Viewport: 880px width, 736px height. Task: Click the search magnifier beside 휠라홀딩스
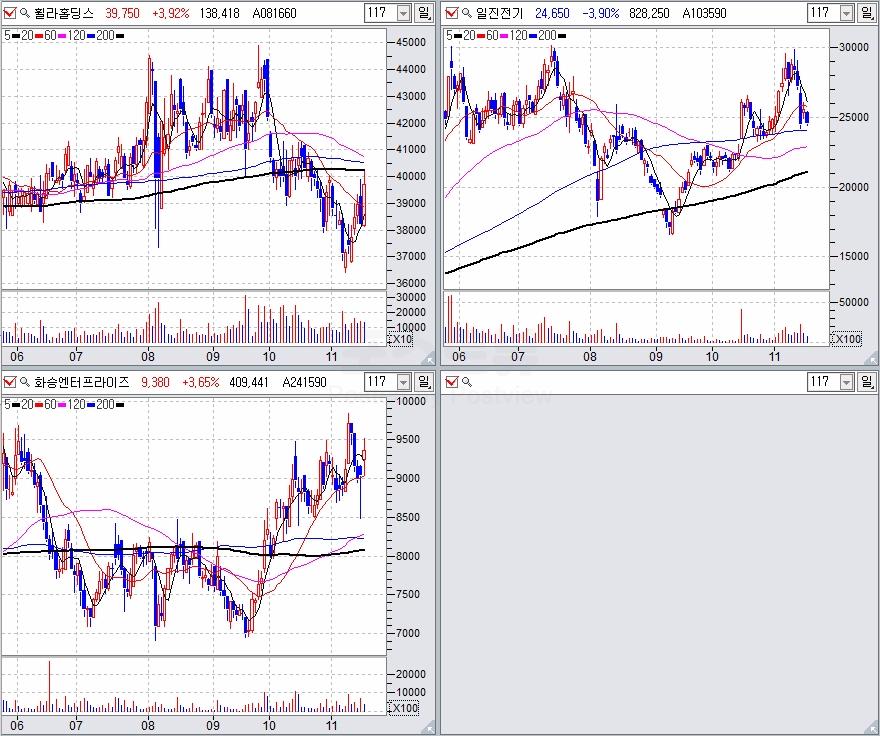tap(24, 13)
